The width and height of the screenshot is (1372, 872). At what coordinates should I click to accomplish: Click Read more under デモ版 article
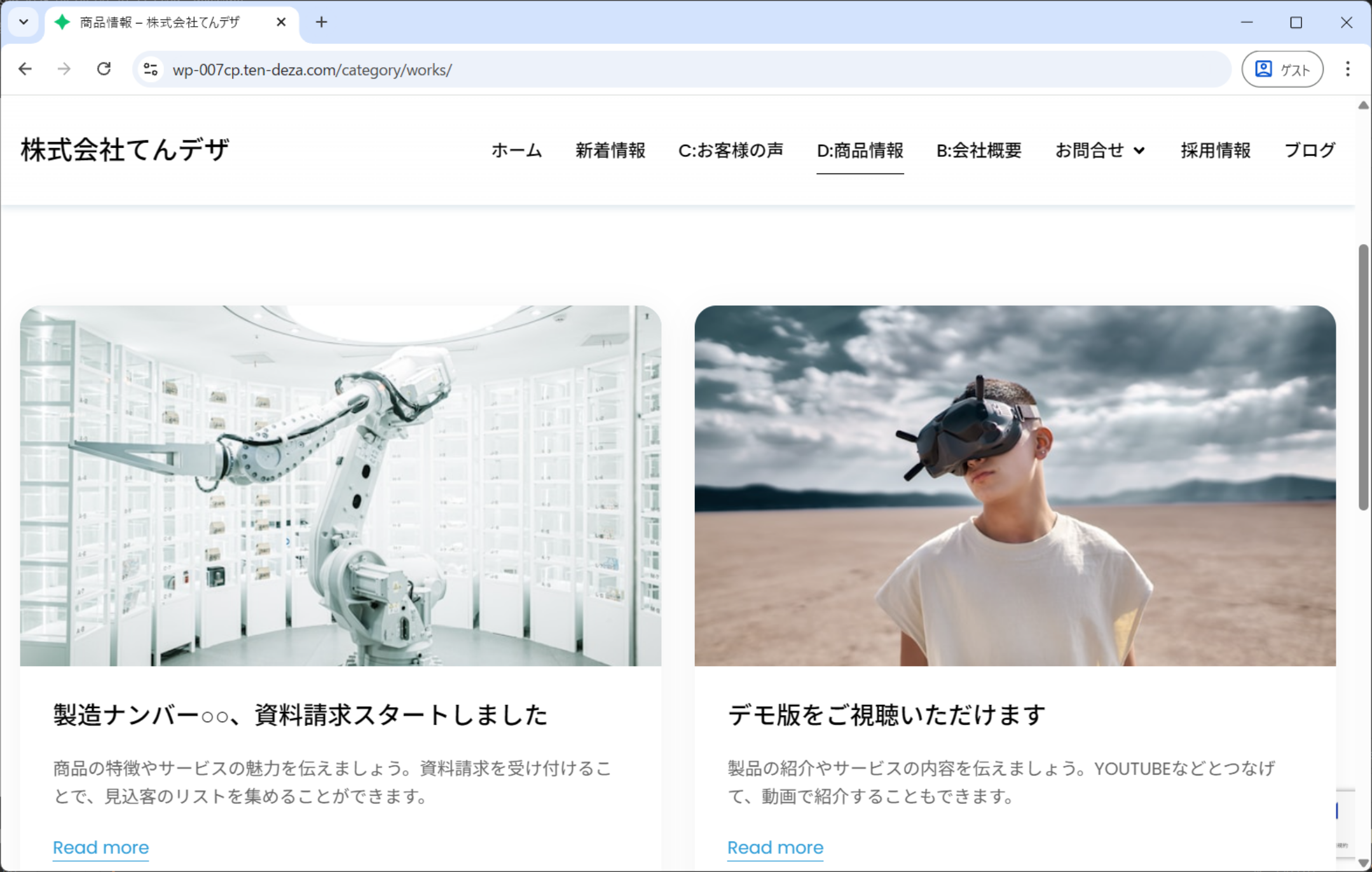coord(775,847)
